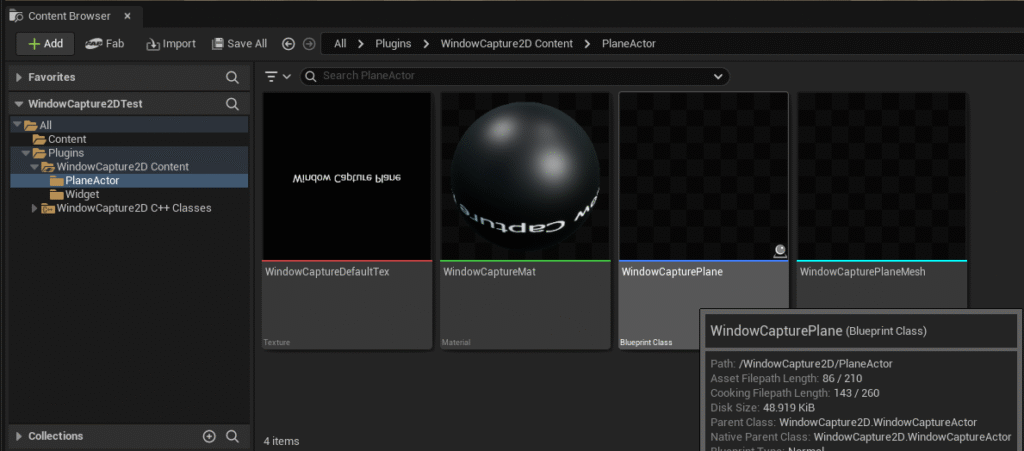Open chevron after the Plugins breadcrumb

(426, 44)
